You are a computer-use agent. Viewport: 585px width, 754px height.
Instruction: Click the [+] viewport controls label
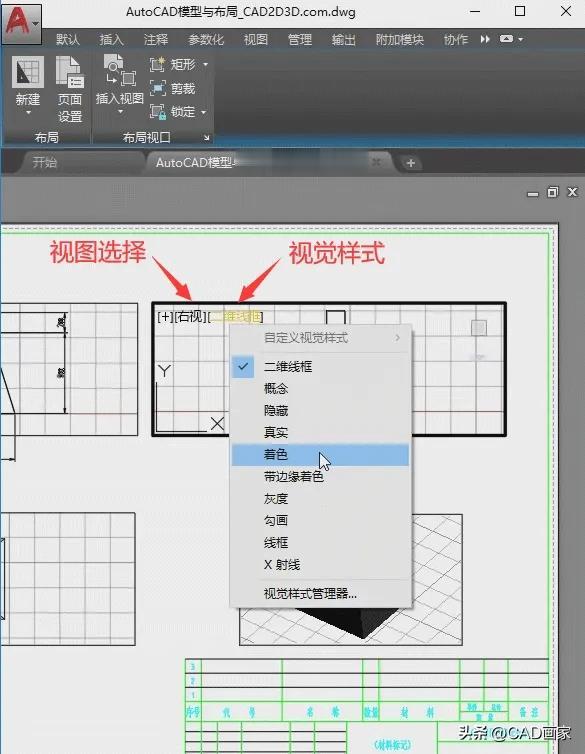tap(165, 317)
